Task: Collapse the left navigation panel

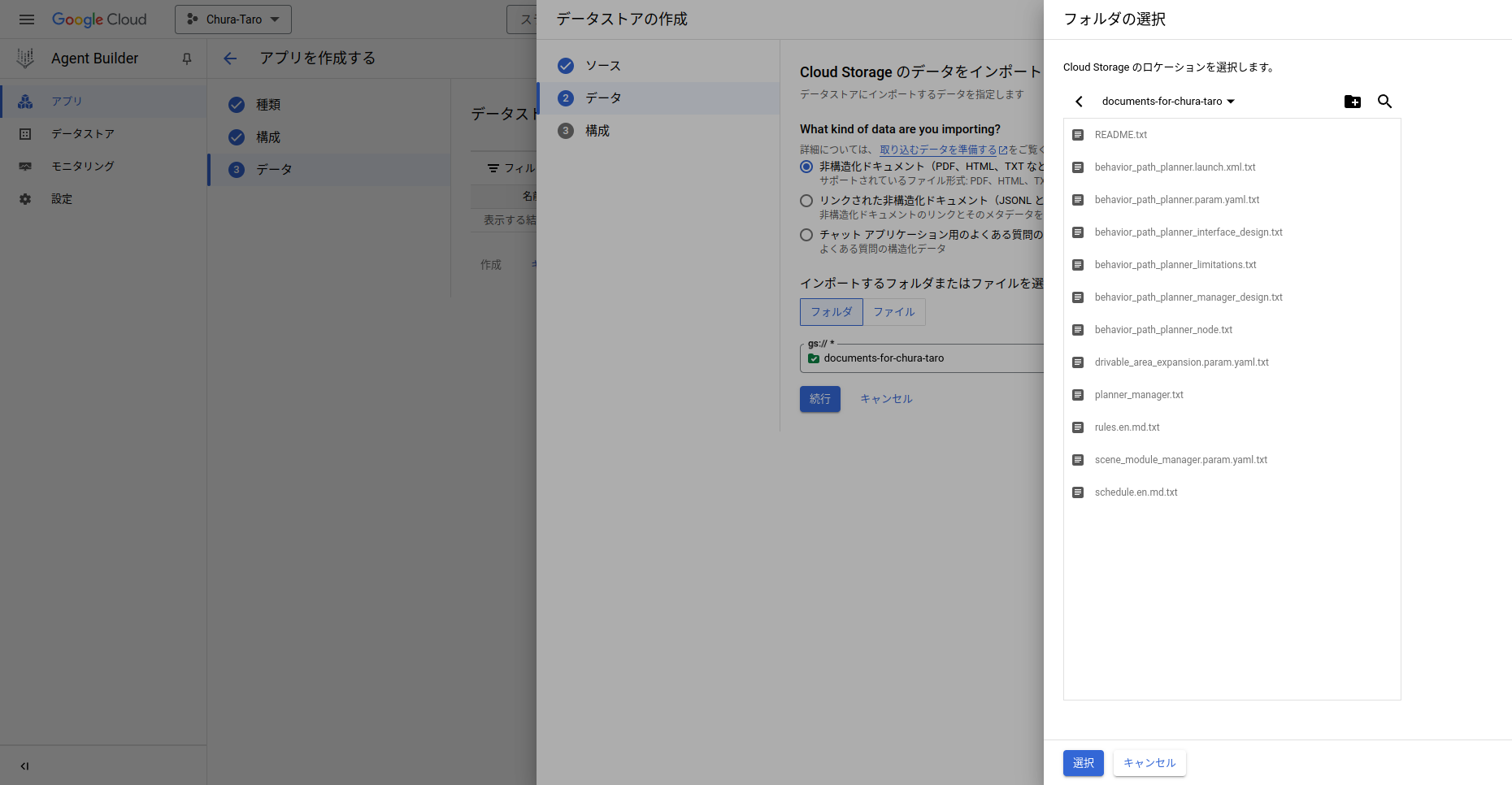Action: click(x=24, y=765)
